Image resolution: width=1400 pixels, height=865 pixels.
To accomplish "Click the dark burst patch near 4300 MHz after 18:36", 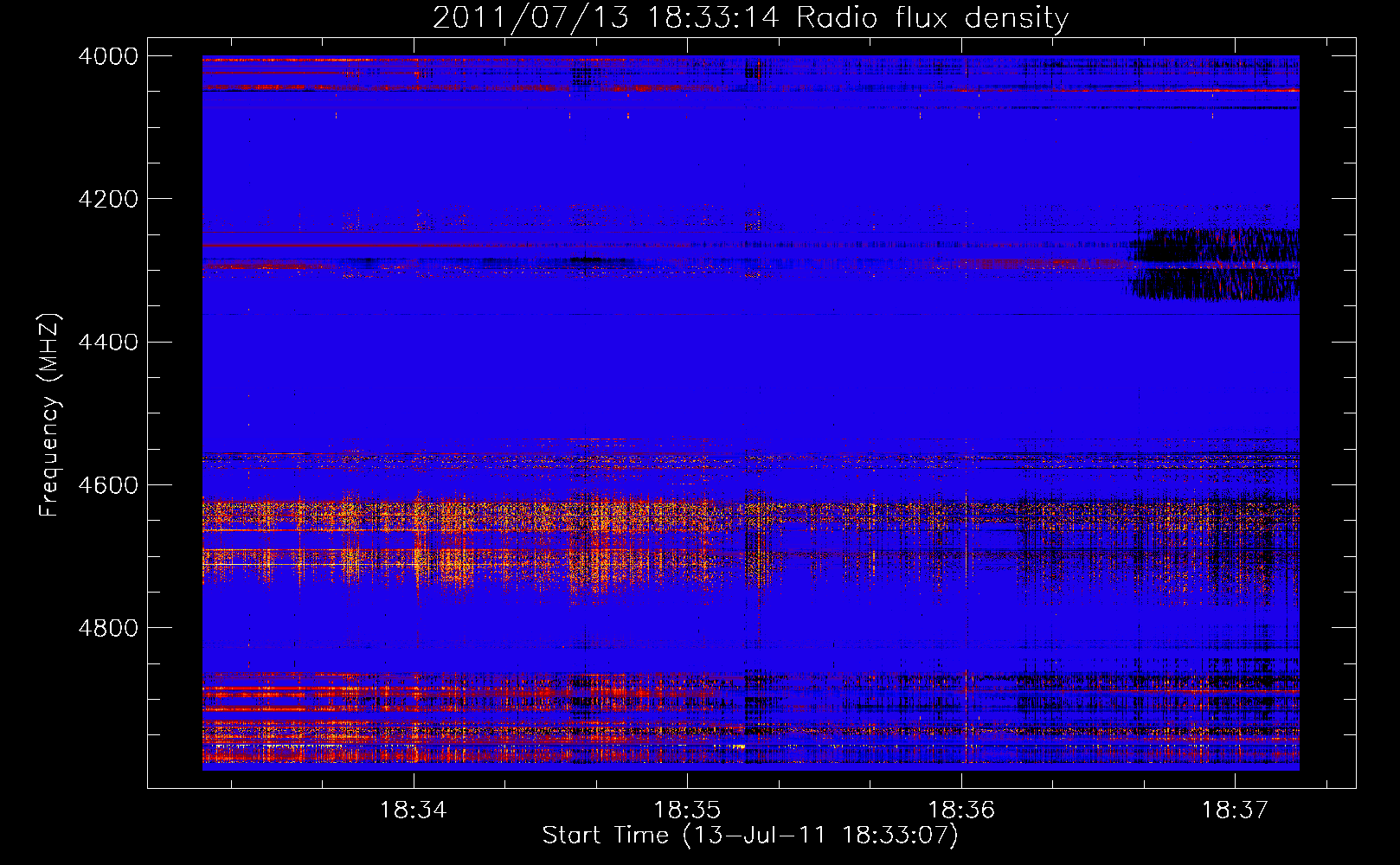I will point(1214,265).
